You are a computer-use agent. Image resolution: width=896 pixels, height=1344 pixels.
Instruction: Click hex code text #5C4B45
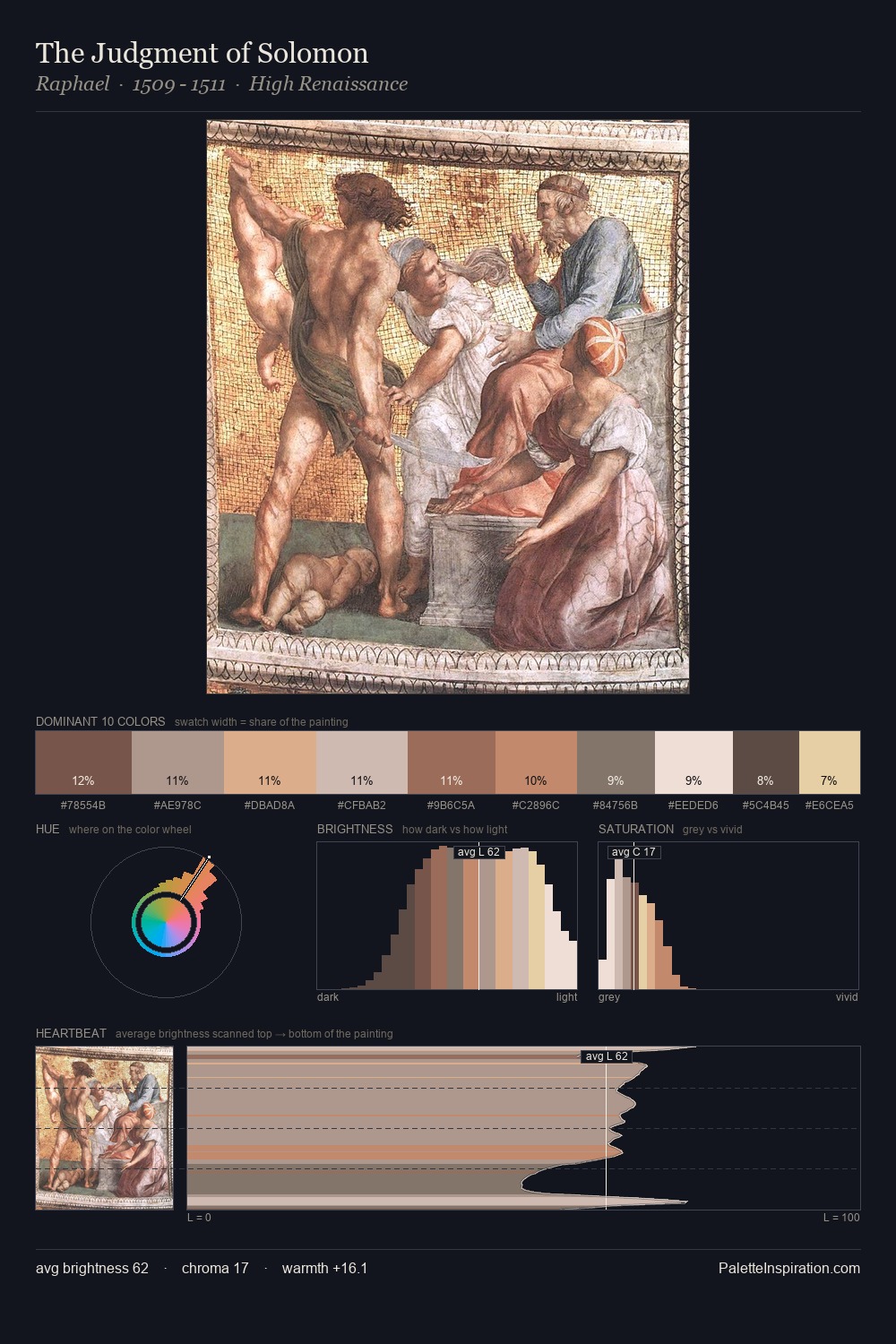tap(765, 805)
